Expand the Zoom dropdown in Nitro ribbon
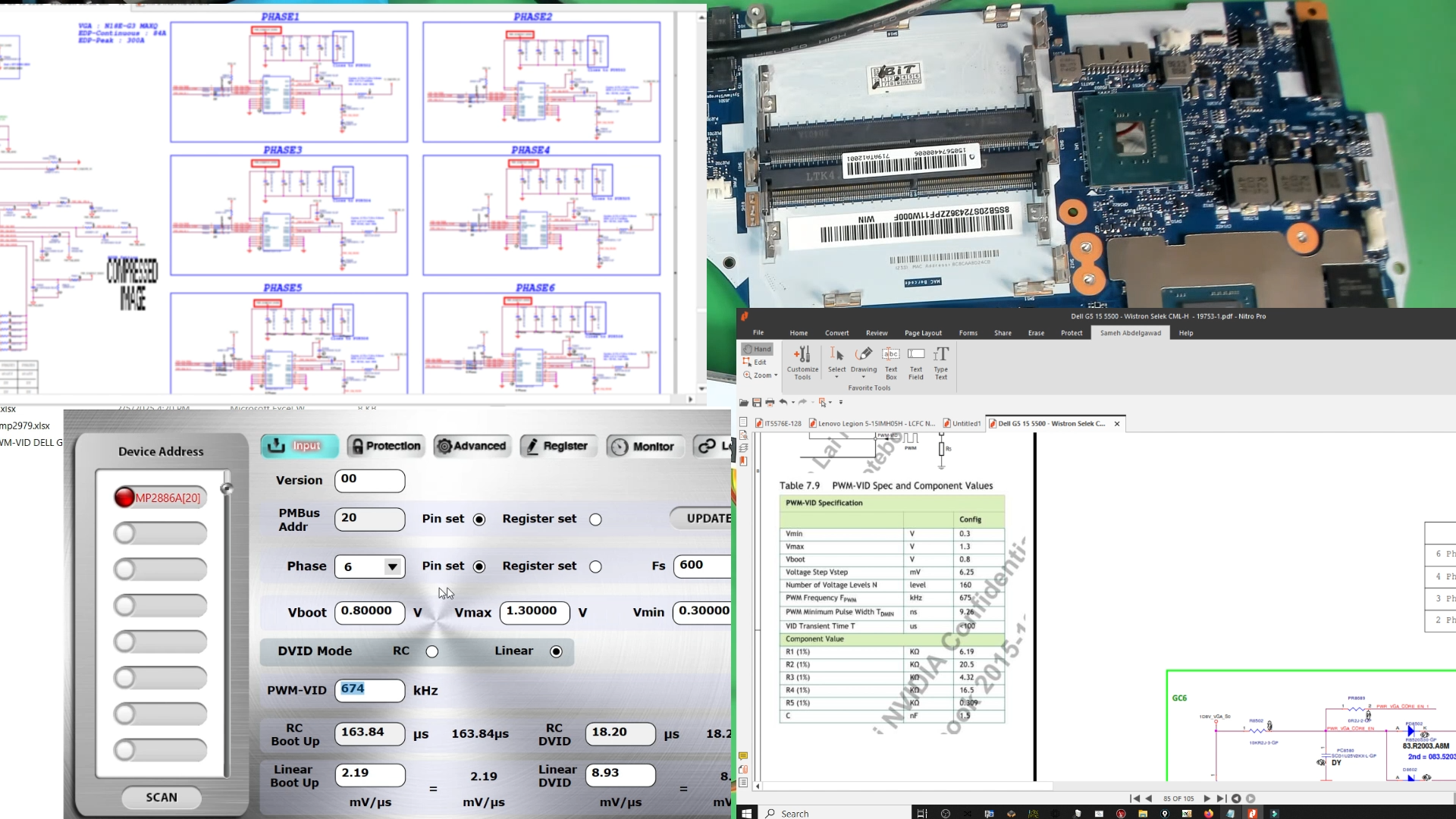1456x819 pixels. point(776,375)
